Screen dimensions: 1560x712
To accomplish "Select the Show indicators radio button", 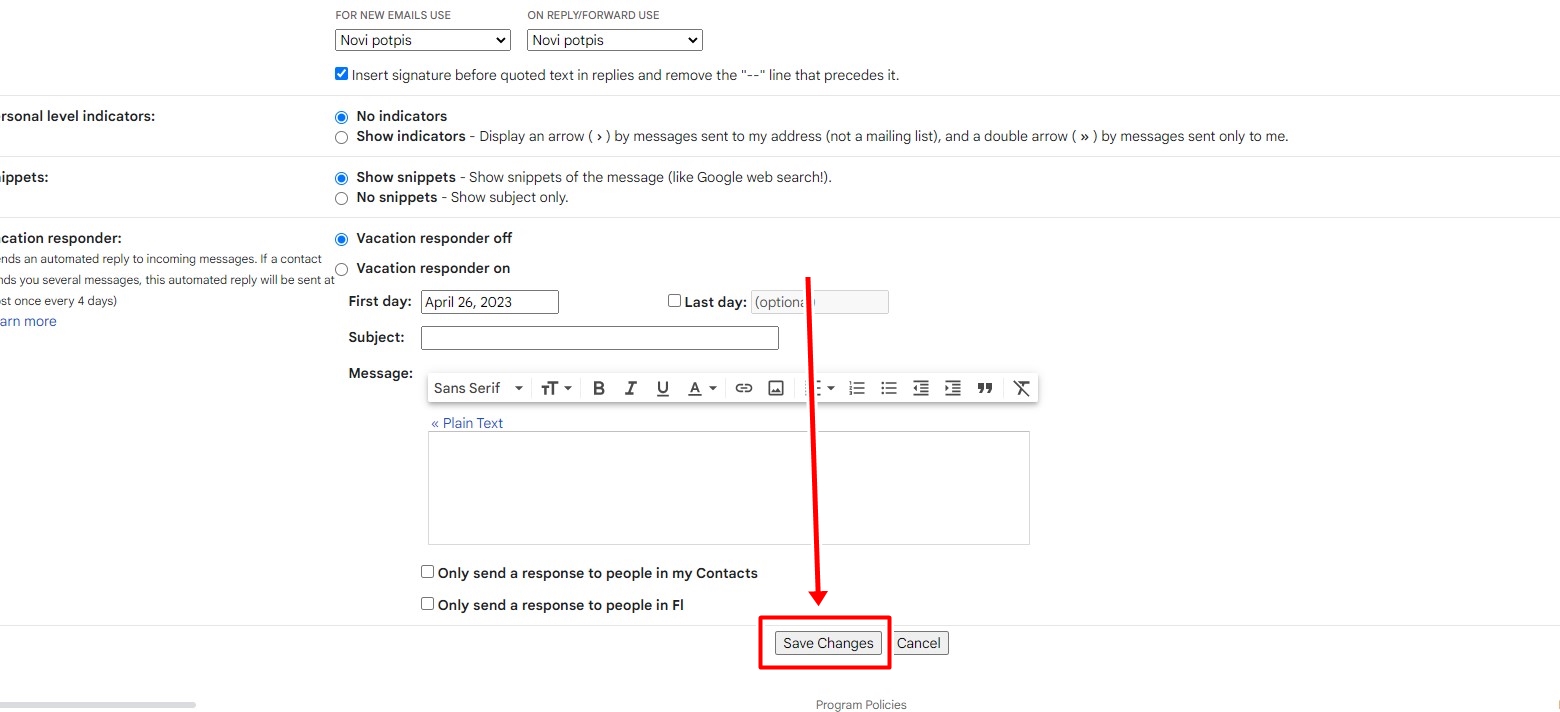I will (342, 137).
